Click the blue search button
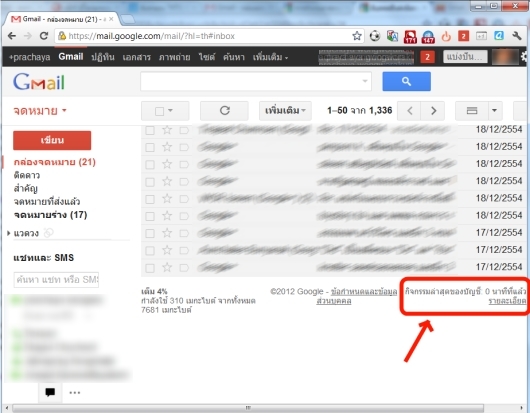 [x=406, y=81]
